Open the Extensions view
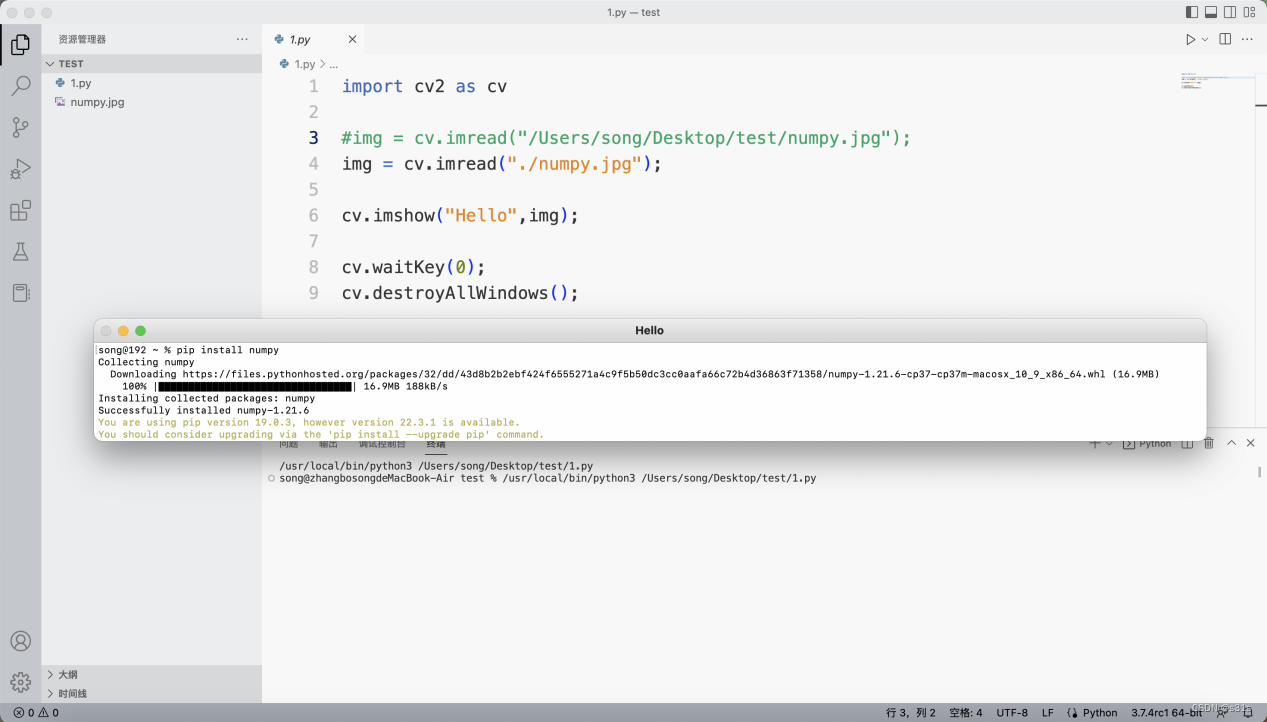1267x722 pixels. pos(20,211)
